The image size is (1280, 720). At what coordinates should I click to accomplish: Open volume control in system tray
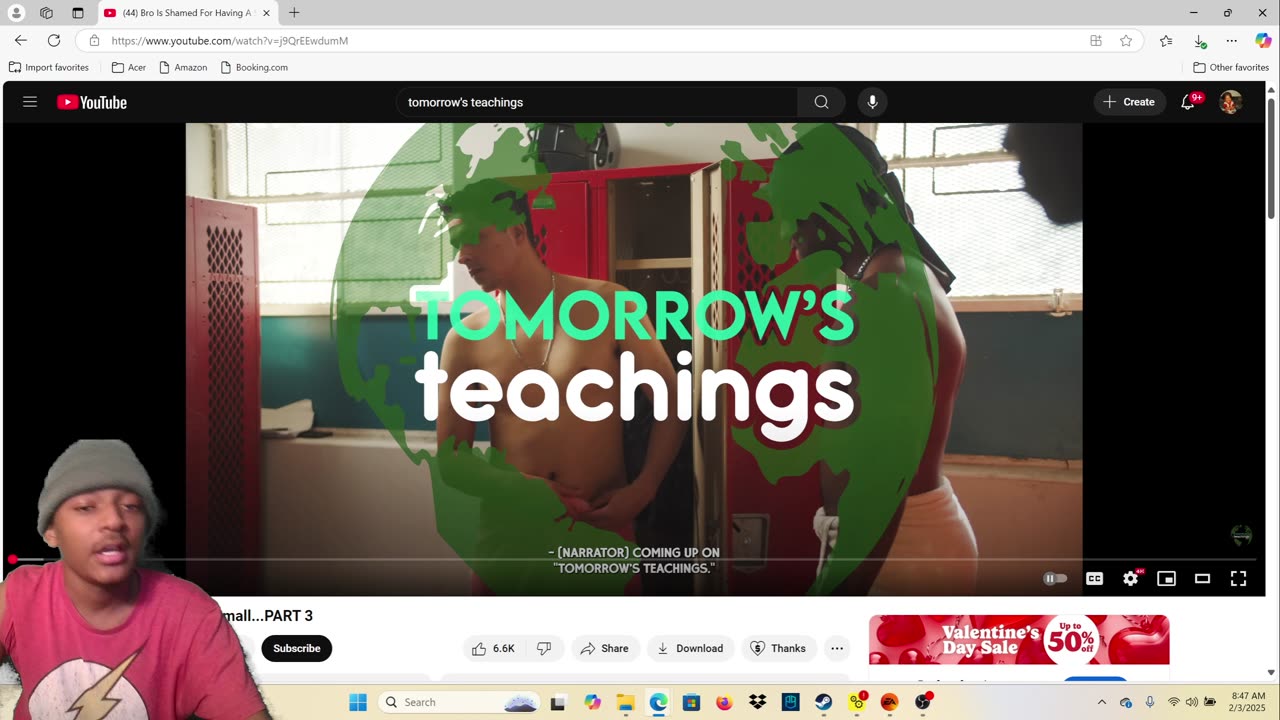coord(1191,702)
